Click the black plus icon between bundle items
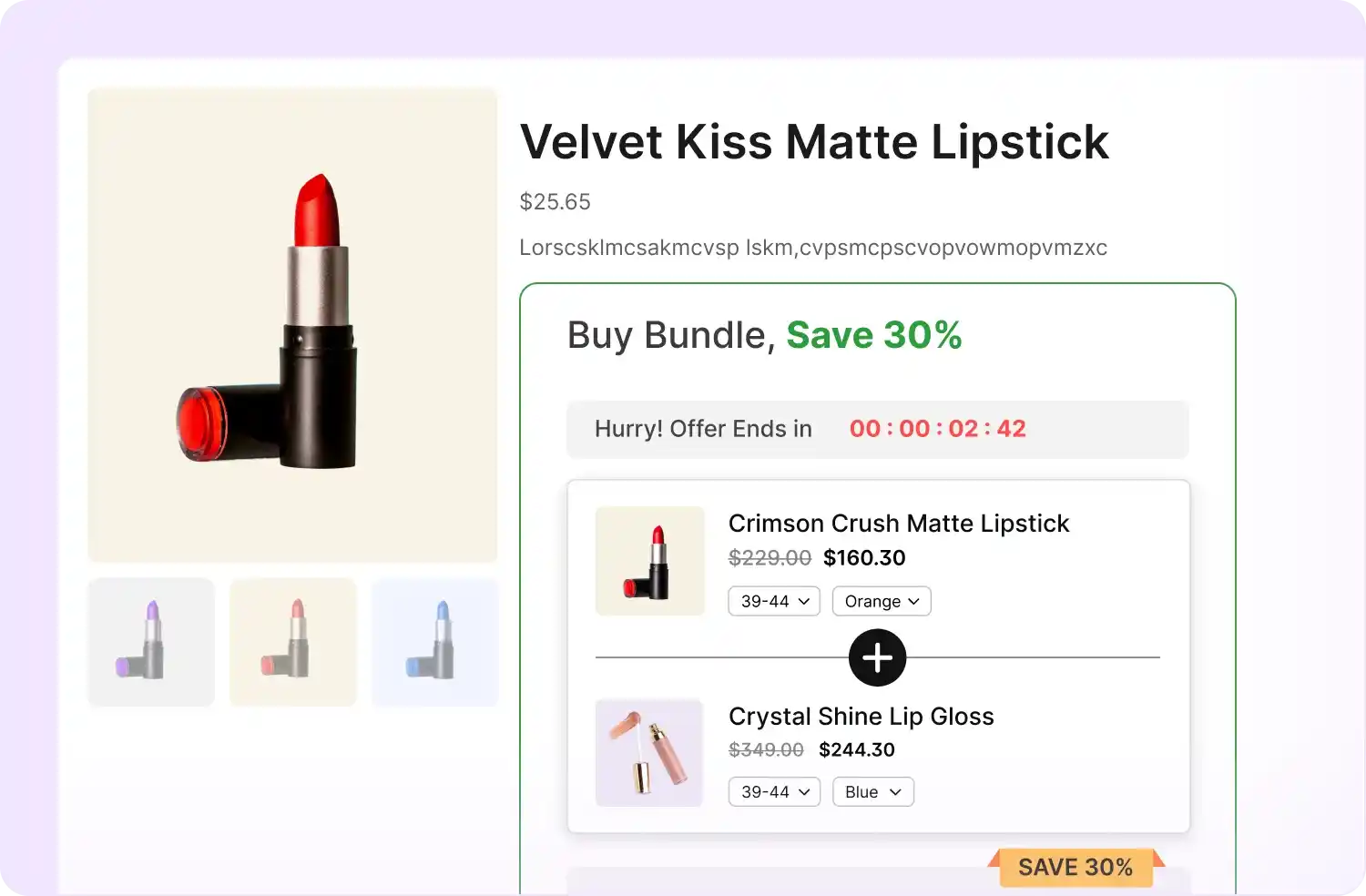Image resolution: width=1366 pixels, height=896 pixels. point(877,657)
